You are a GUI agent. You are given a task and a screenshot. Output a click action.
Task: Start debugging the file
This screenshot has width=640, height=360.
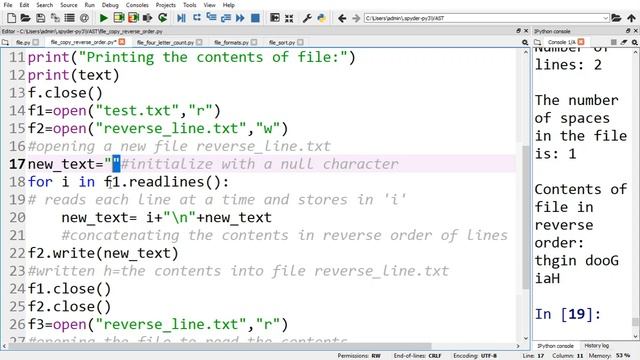coord(182,18)
